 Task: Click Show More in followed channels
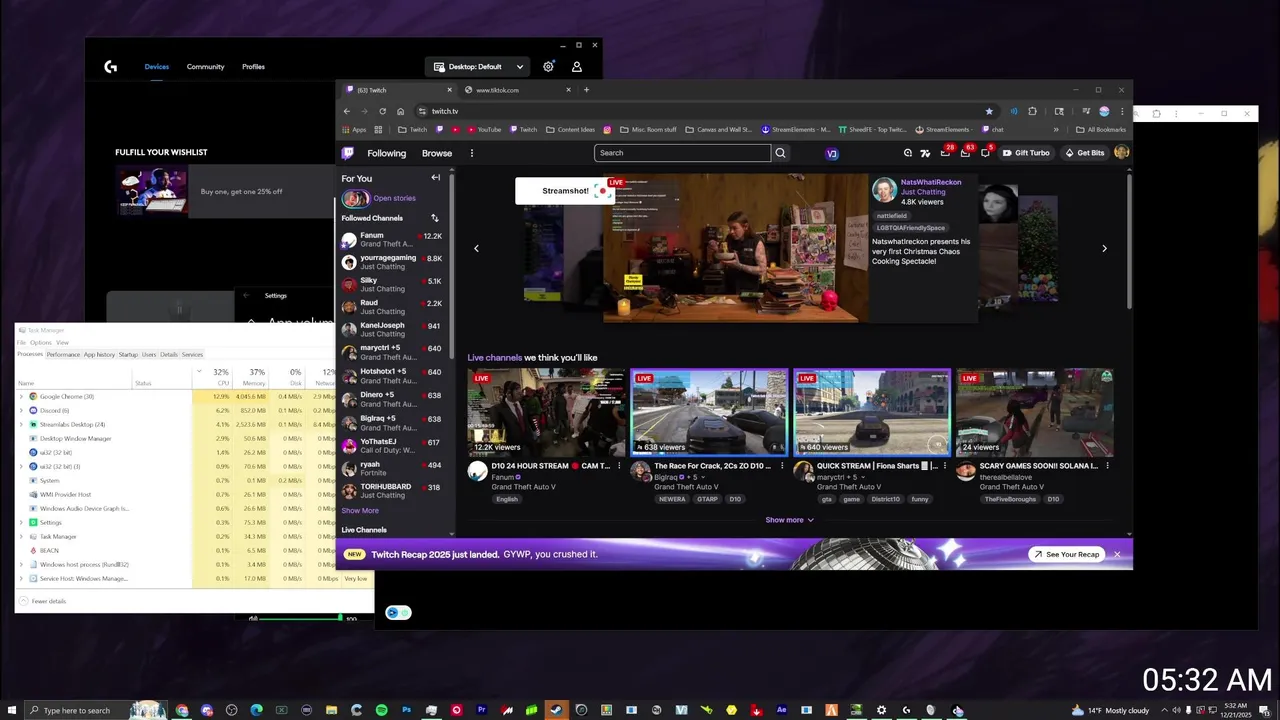[x=360, y=511]
